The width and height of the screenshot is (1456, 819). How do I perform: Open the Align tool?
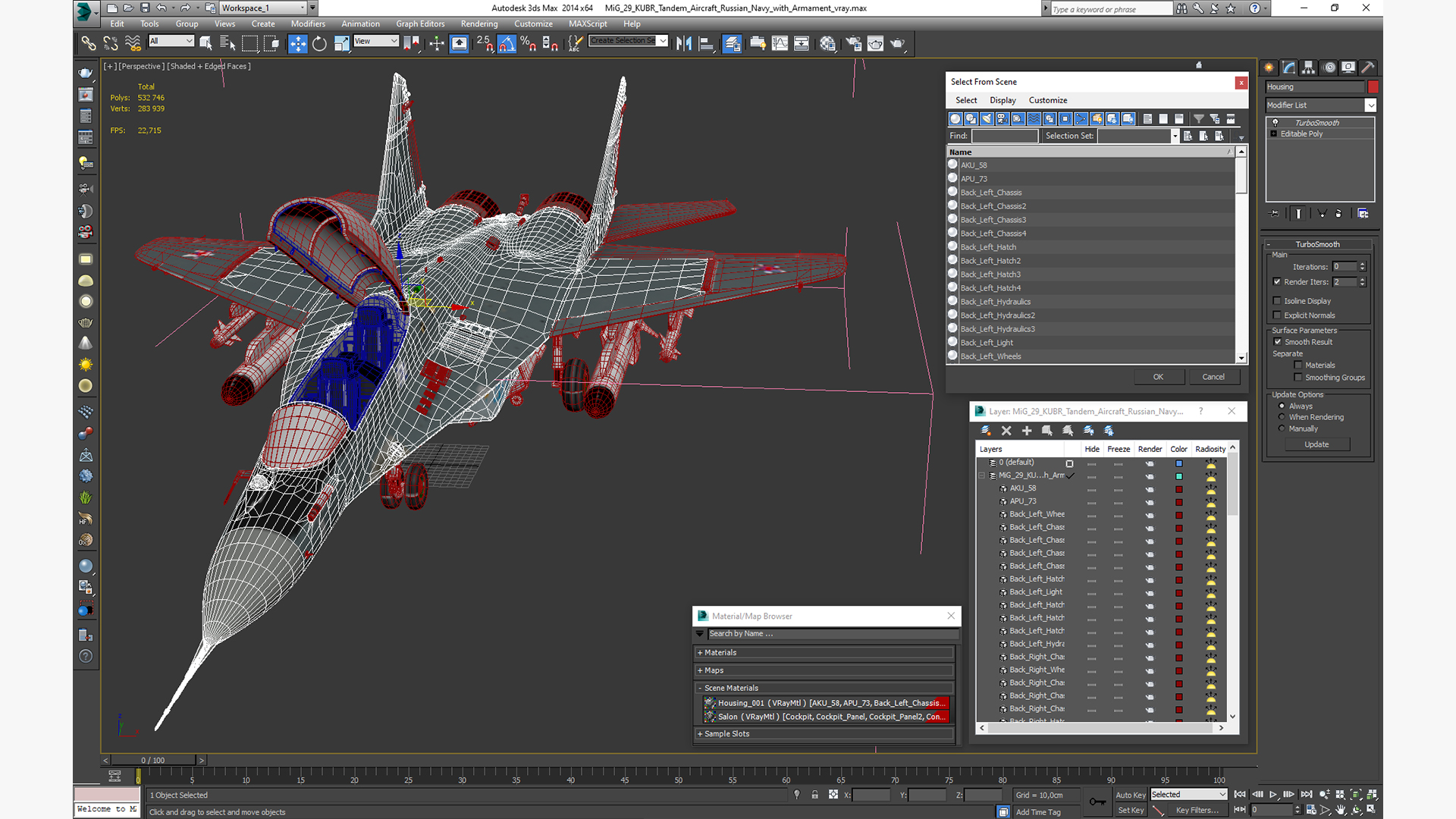(706, 43)
